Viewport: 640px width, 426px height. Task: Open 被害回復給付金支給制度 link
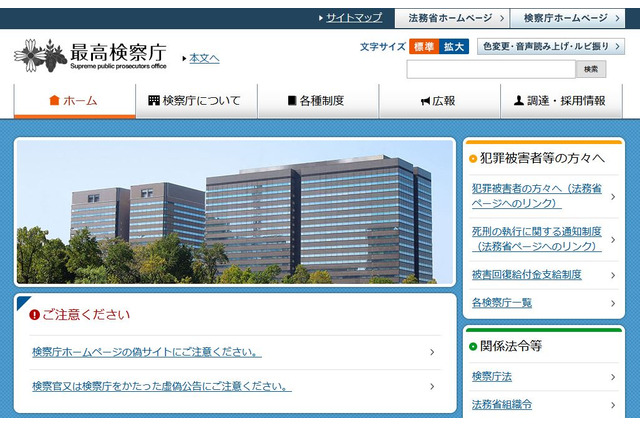click(527, 275)
